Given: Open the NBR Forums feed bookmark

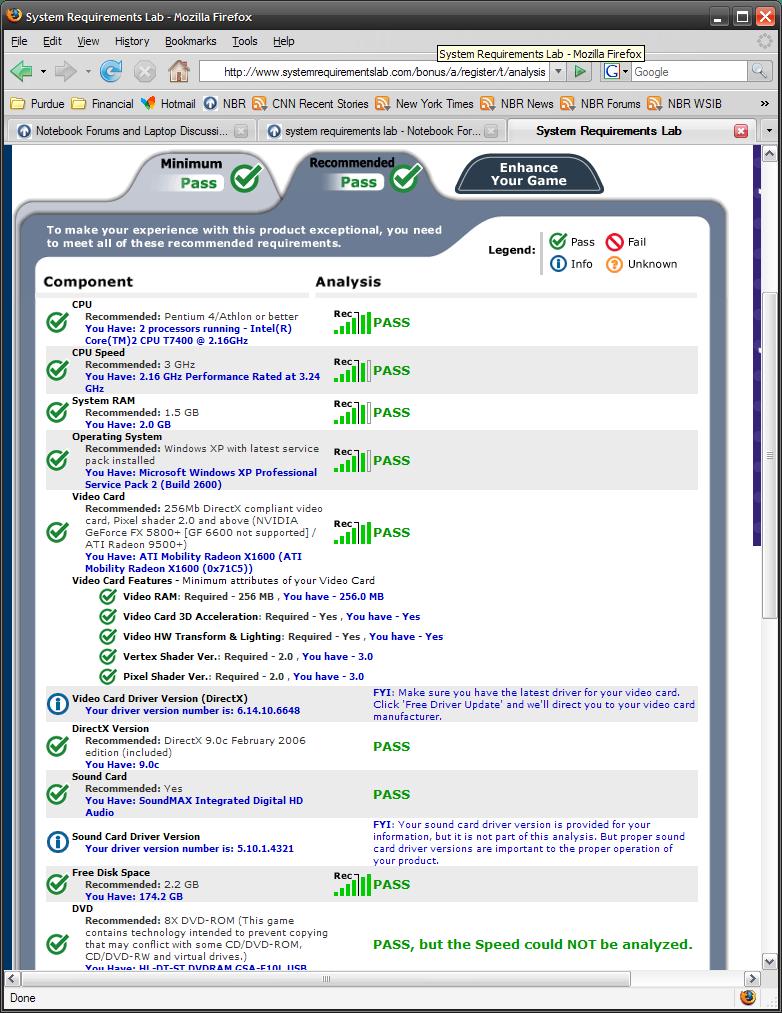Looking at the screenshot, I should click(x=600, y=103).
